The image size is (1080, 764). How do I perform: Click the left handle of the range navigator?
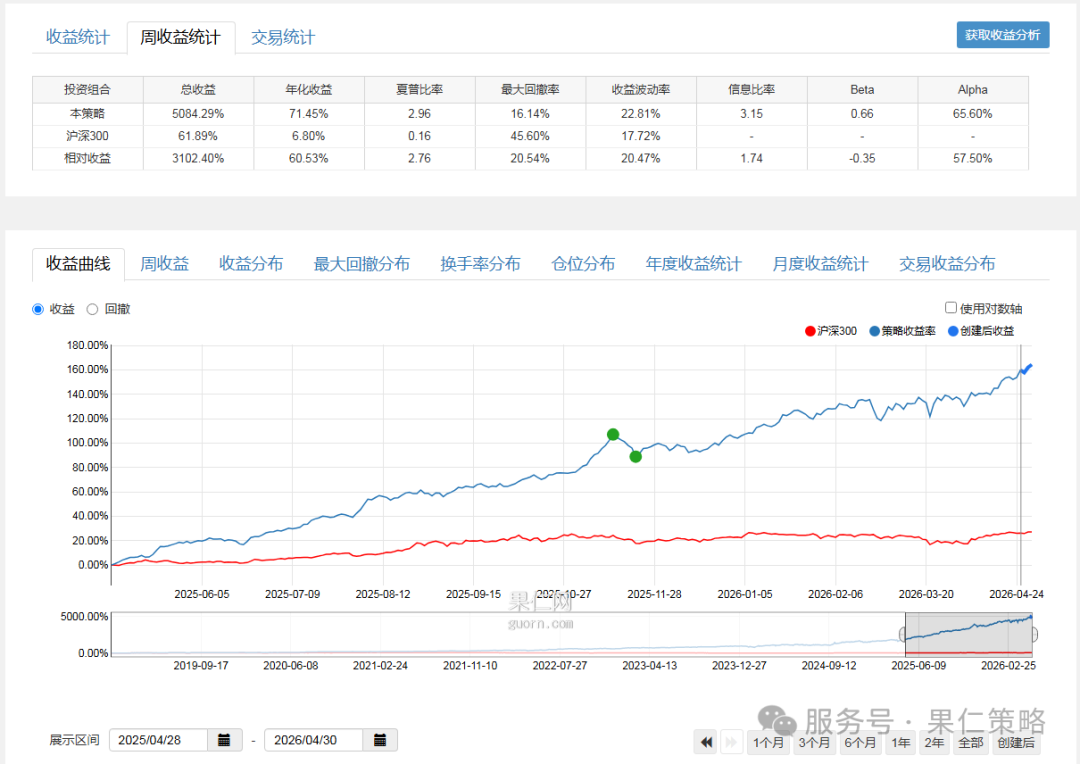(x=904, y=634)
